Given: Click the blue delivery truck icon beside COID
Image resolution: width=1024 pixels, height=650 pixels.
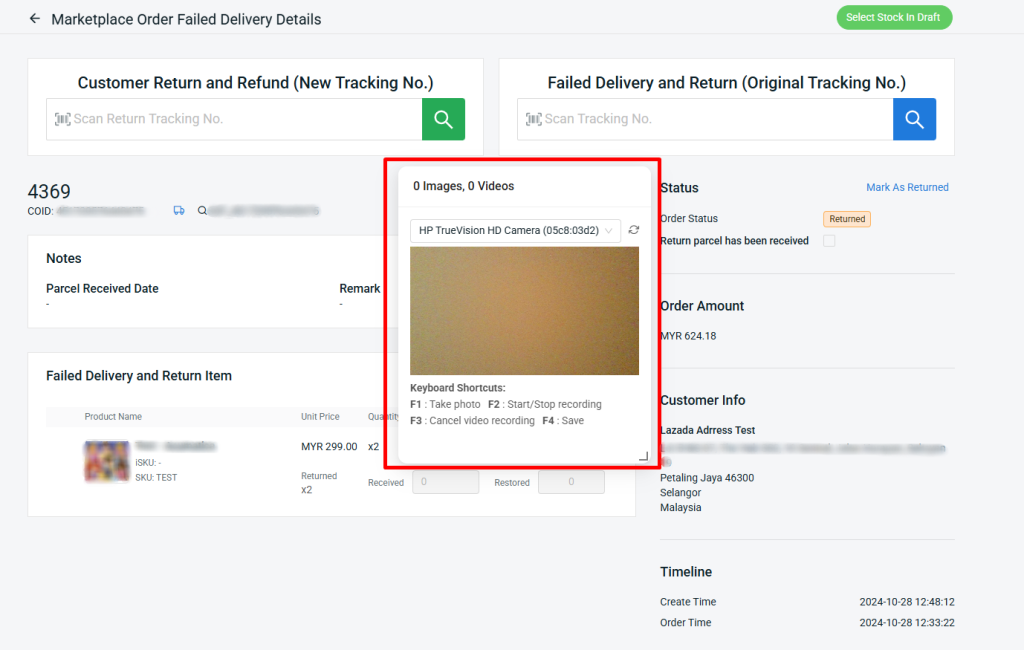Looking at the screenshot, I should [x=179, y=211].
